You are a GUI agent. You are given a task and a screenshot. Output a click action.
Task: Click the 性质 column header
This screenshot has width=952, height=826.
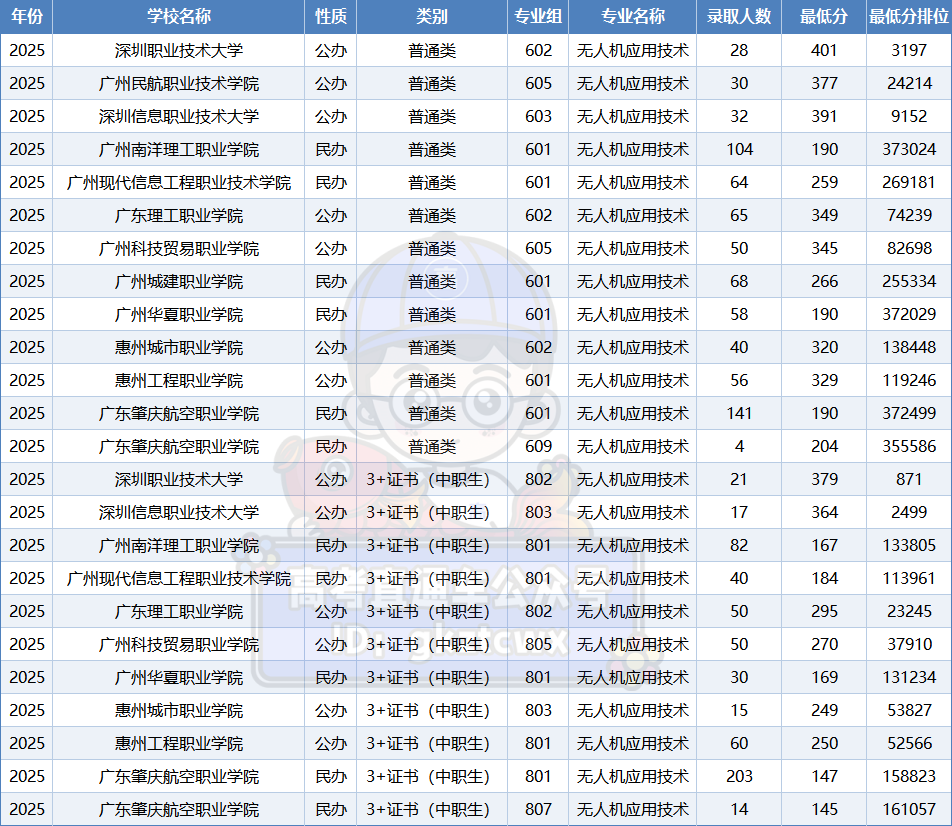[x=330, y=17]
